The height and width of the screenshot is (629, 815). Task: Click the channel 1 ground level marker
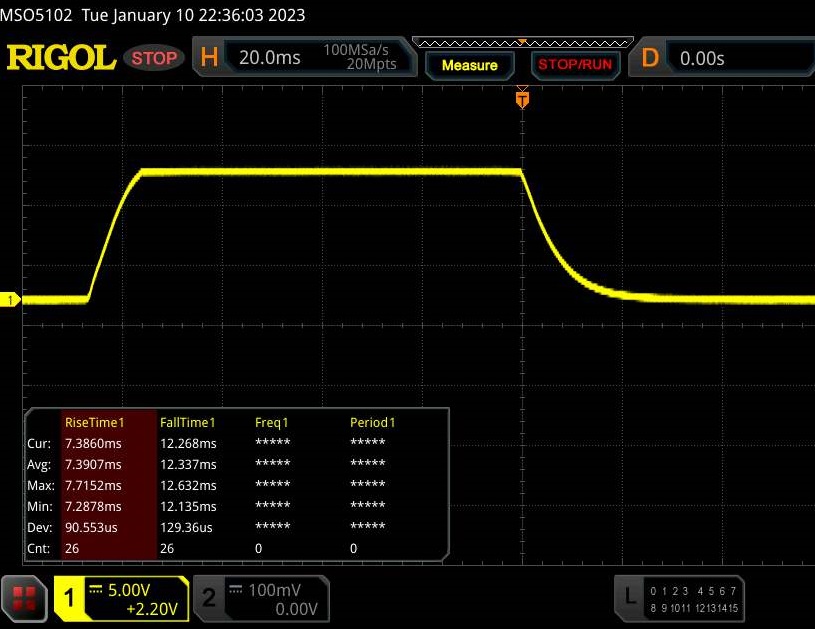coord(10,300)
